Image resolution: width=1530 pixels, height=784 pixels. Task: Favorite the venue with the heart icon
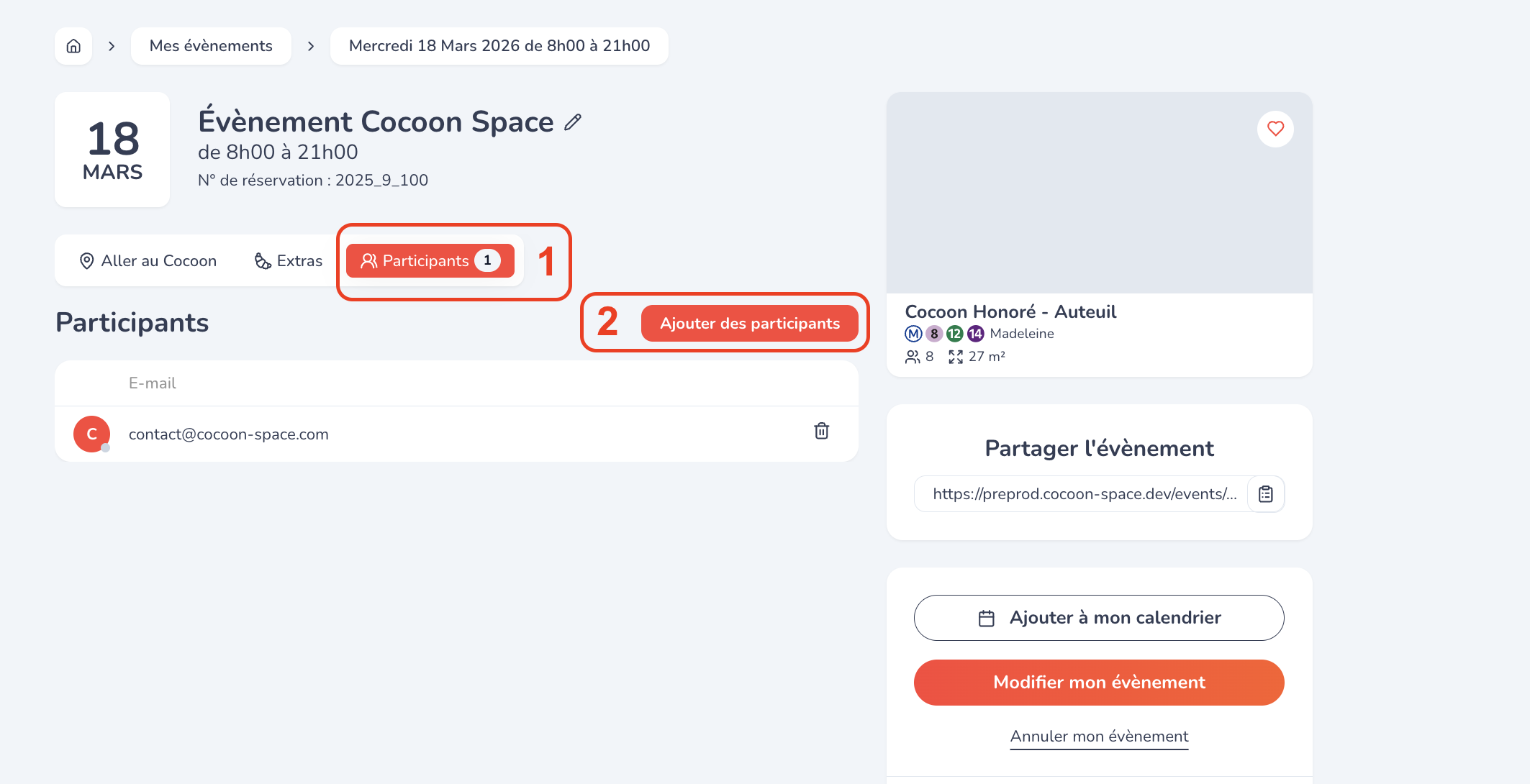tap(1275, 129)
